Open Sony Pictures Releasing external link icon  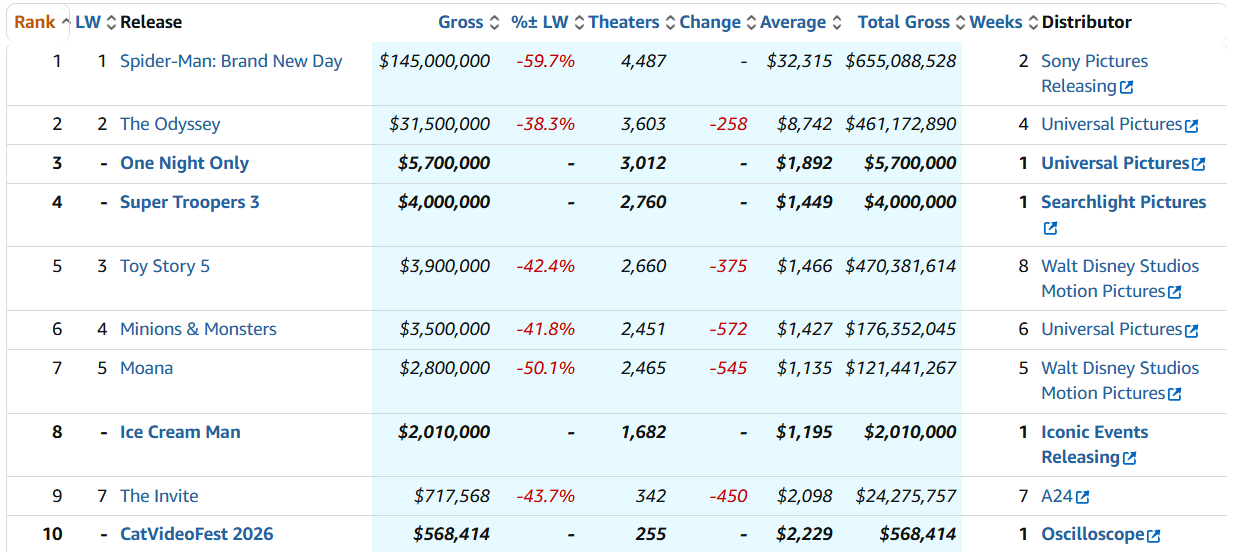pyautogui.click(x=1127, y=87)
